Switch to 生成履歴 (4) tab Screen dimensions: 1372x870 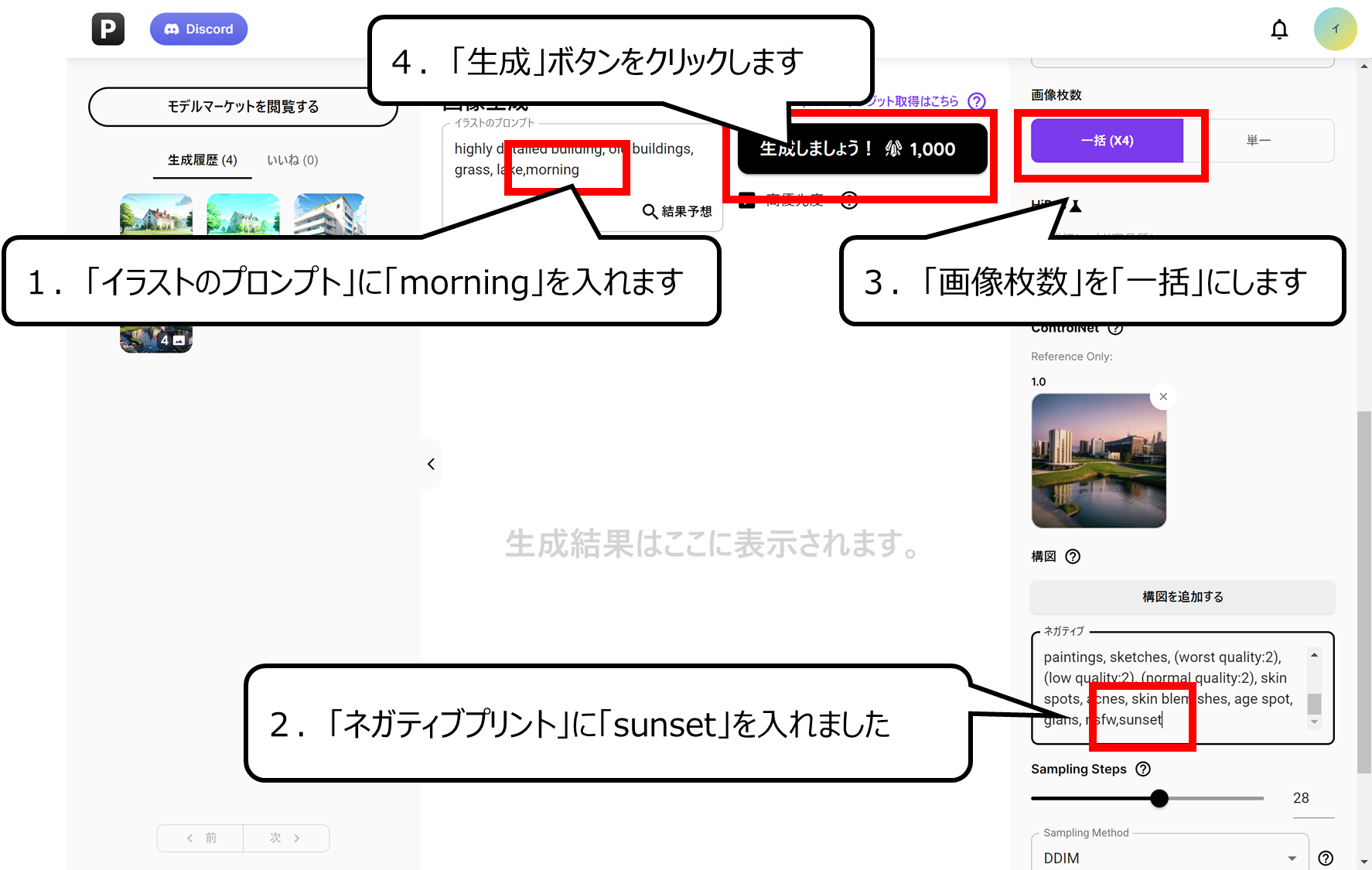tap(203, 160)
